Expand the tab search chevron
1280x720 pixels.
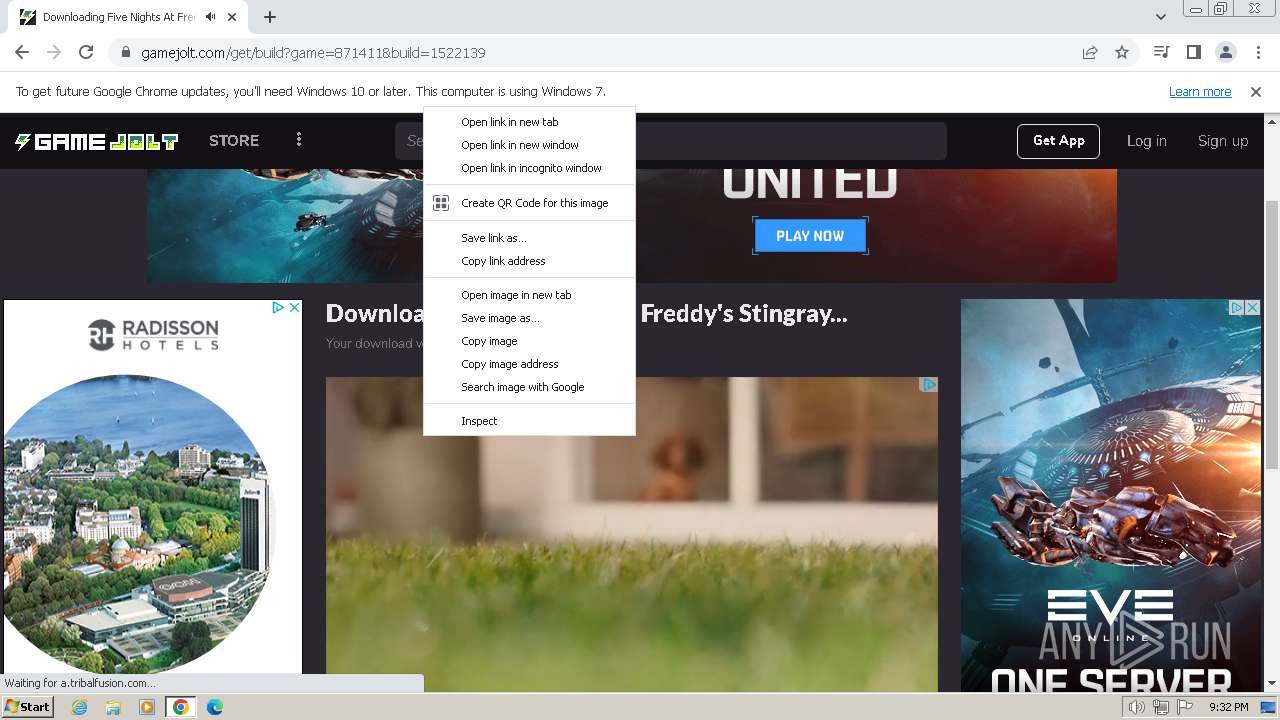click(1161, 17)
